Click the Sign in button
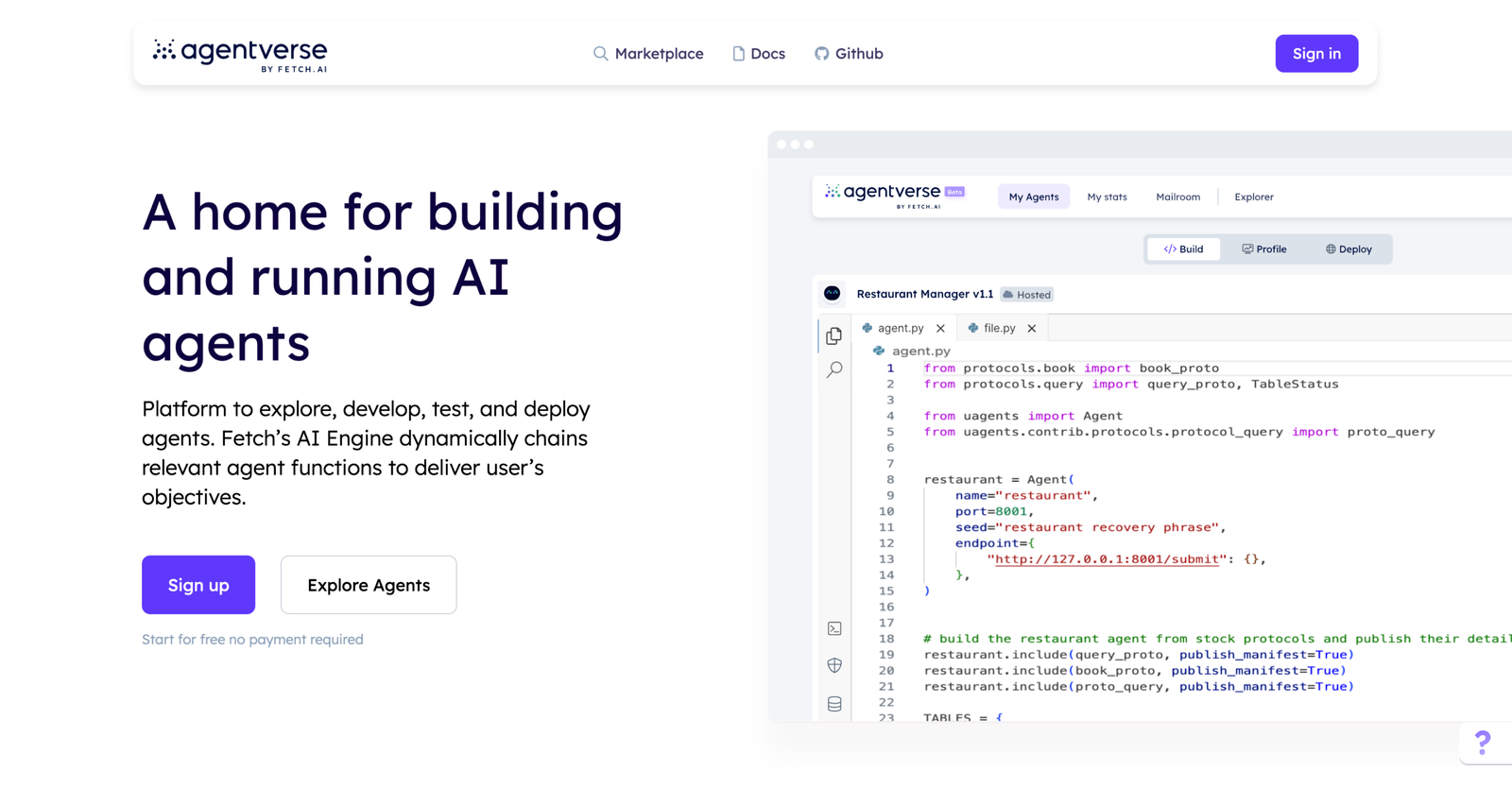This screenshot has width=1512, height=806. tap(1316, 54)
